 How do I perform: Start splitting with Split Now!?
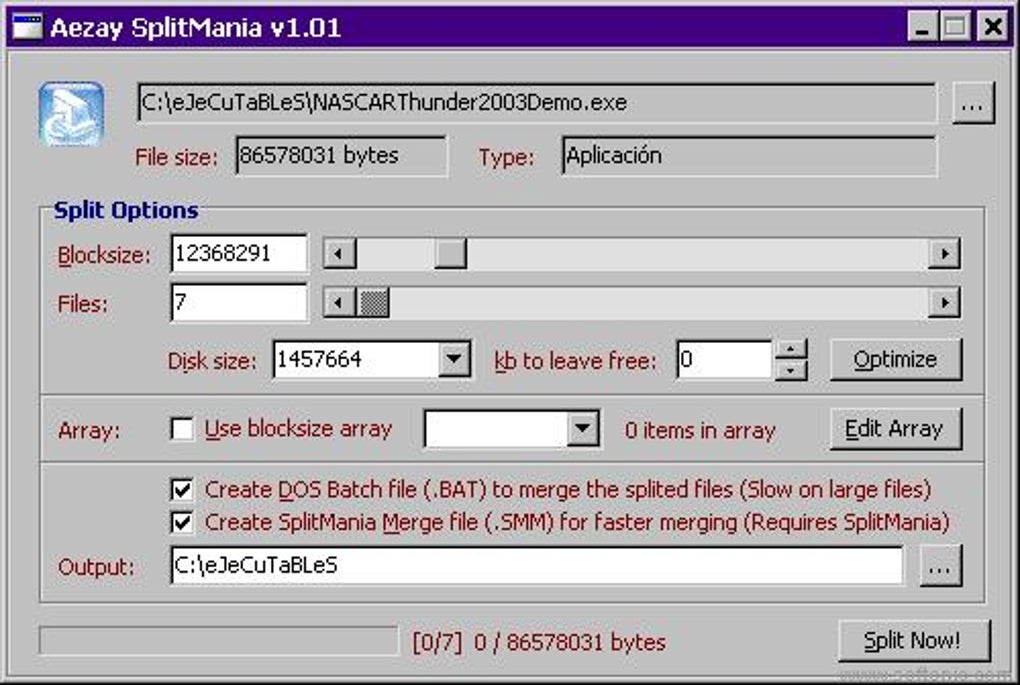coord(913,640)
